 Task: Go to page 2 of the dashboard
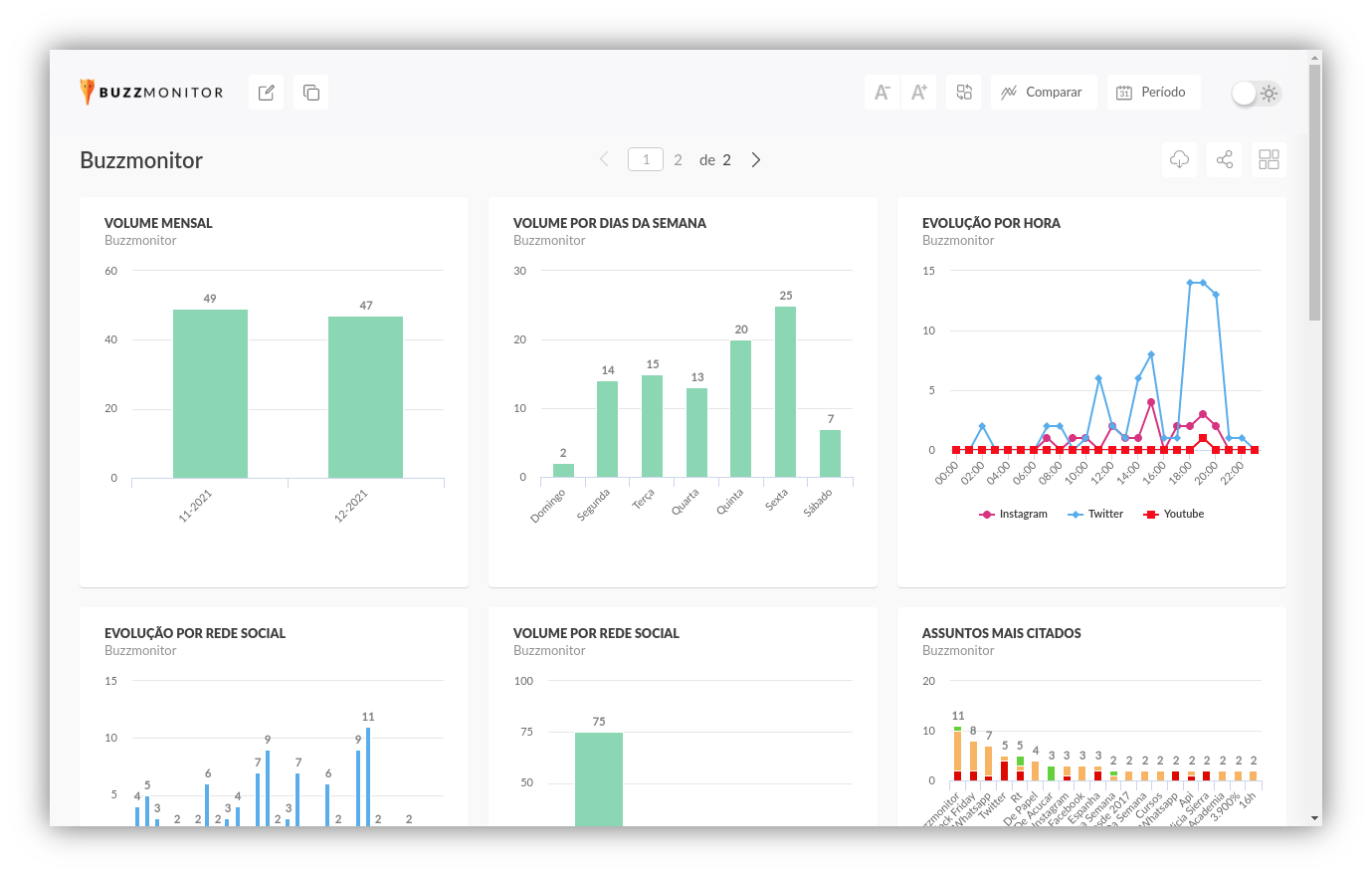(678, 160)
